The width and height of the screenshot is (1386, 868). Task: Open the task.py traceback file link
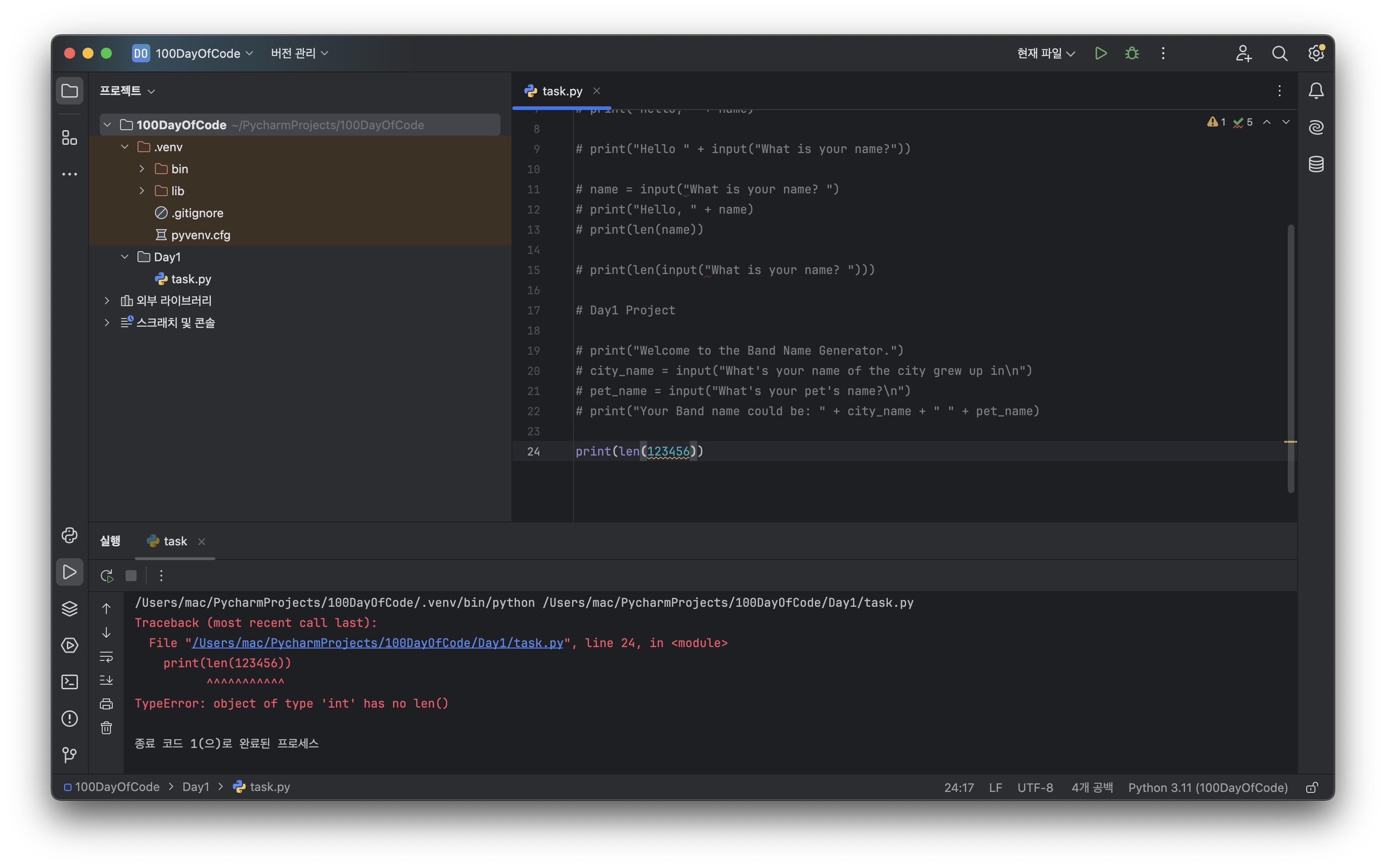(377, 643)
